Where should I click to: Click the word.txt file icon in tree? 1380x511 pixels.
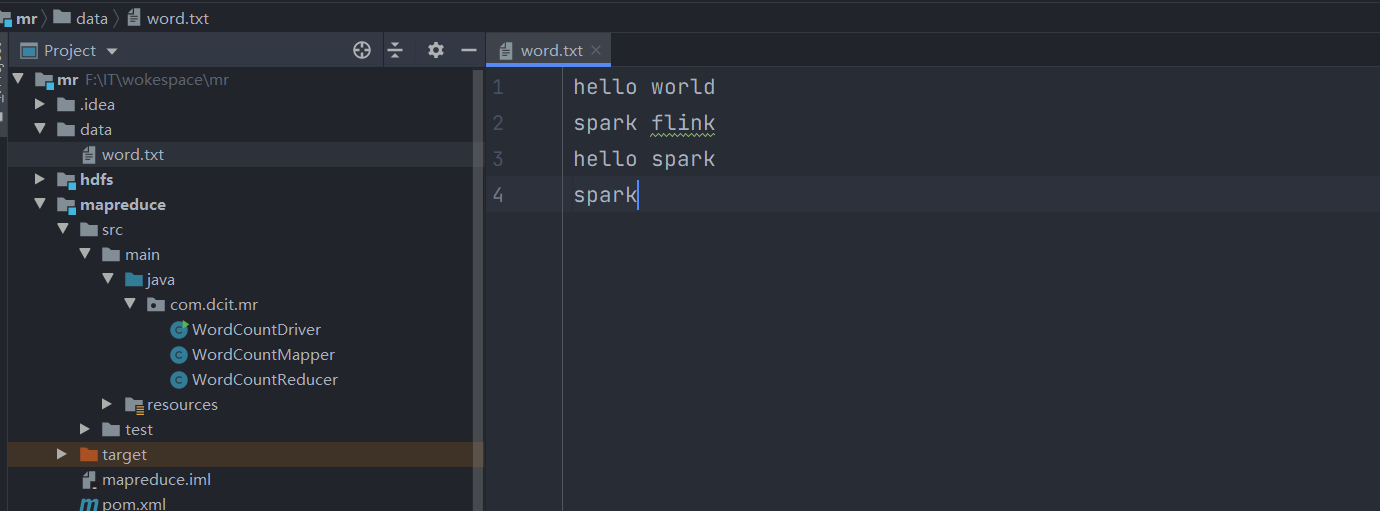click(x=89, y=154)
